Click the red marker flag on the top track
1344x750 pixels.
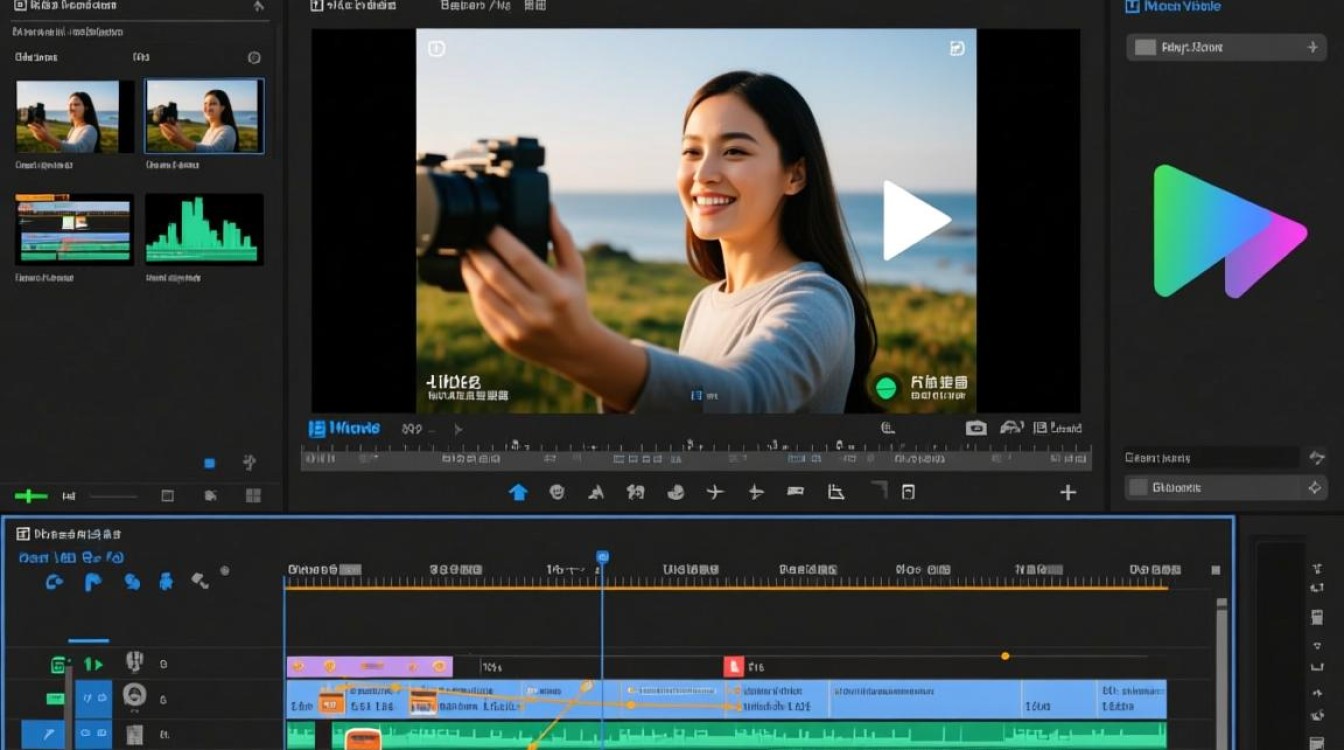point(733,666)
